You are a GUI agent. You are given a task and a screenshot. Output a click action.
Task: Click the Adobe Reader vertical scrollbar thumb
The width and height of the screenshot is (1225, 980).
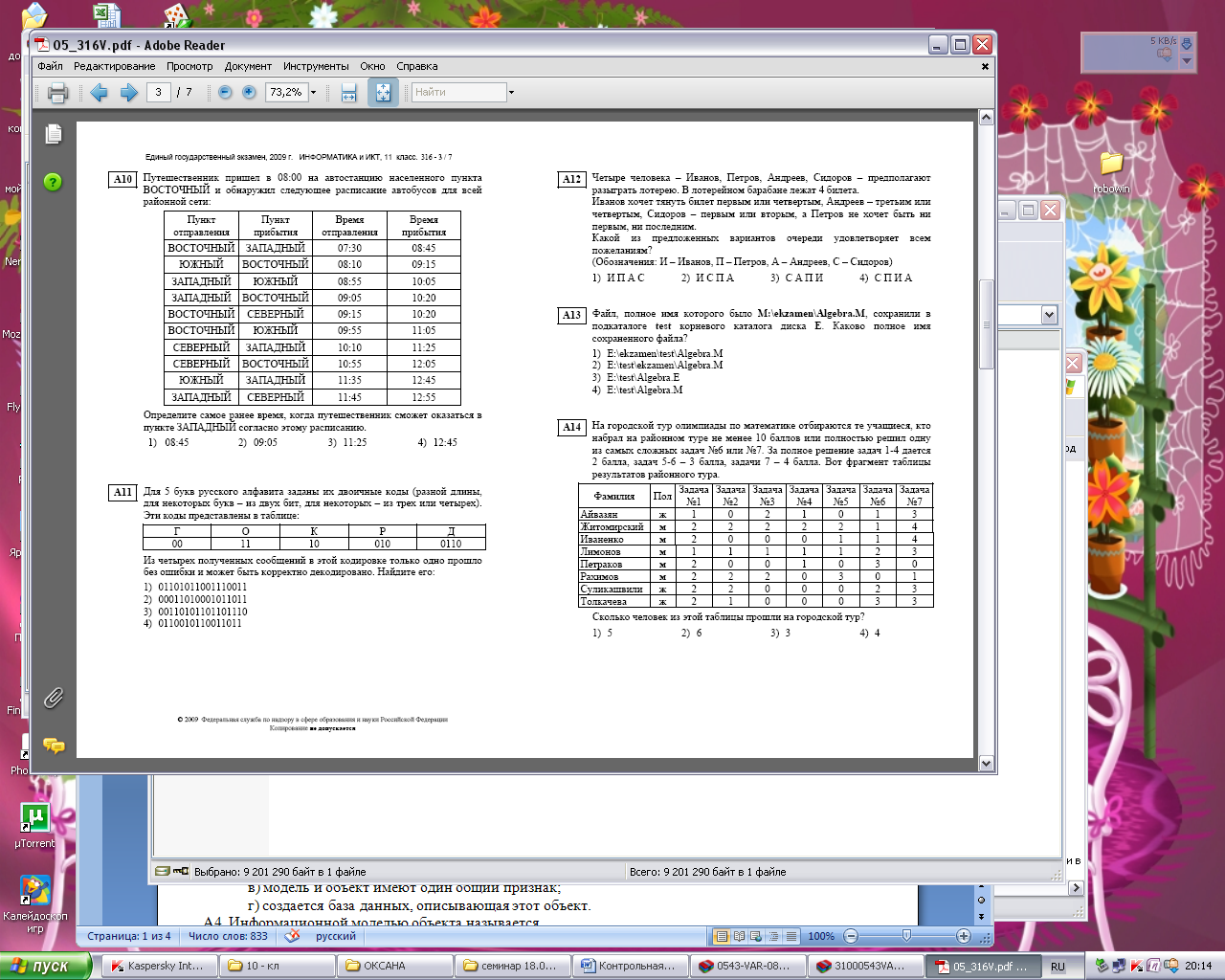click(x=987, y=324)
